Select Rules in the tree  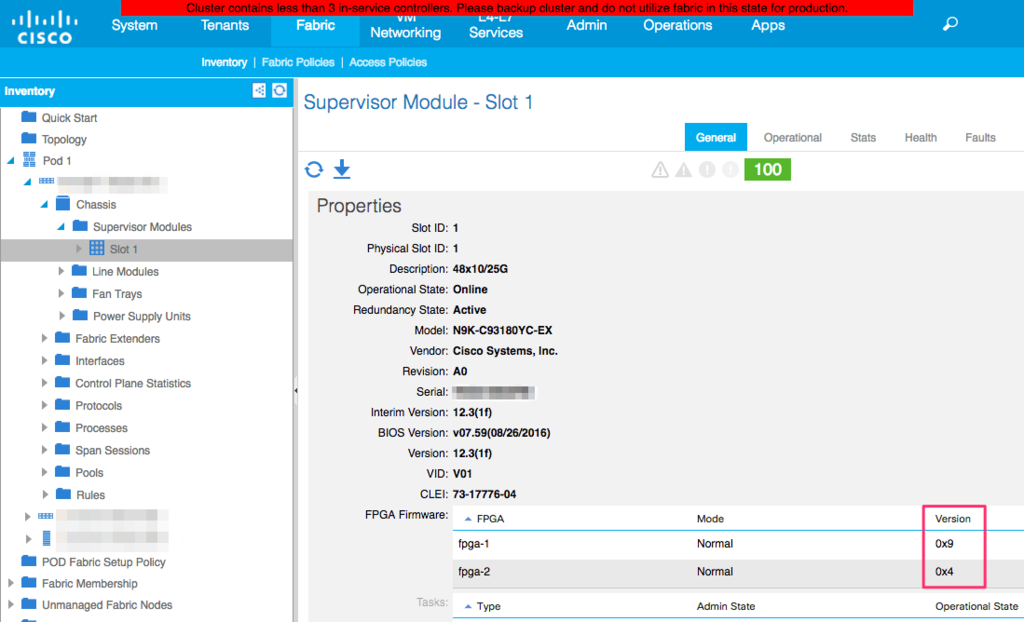tap(90, 495)
